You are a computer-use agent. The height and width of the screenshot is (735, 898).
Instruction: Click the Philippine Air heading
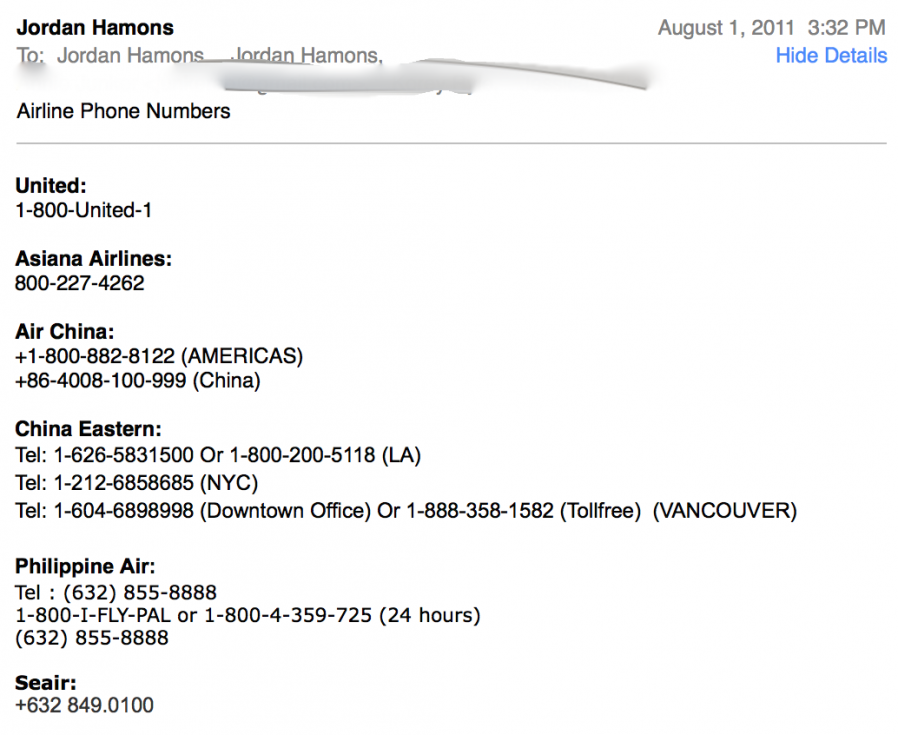click(x=86, y=567)
